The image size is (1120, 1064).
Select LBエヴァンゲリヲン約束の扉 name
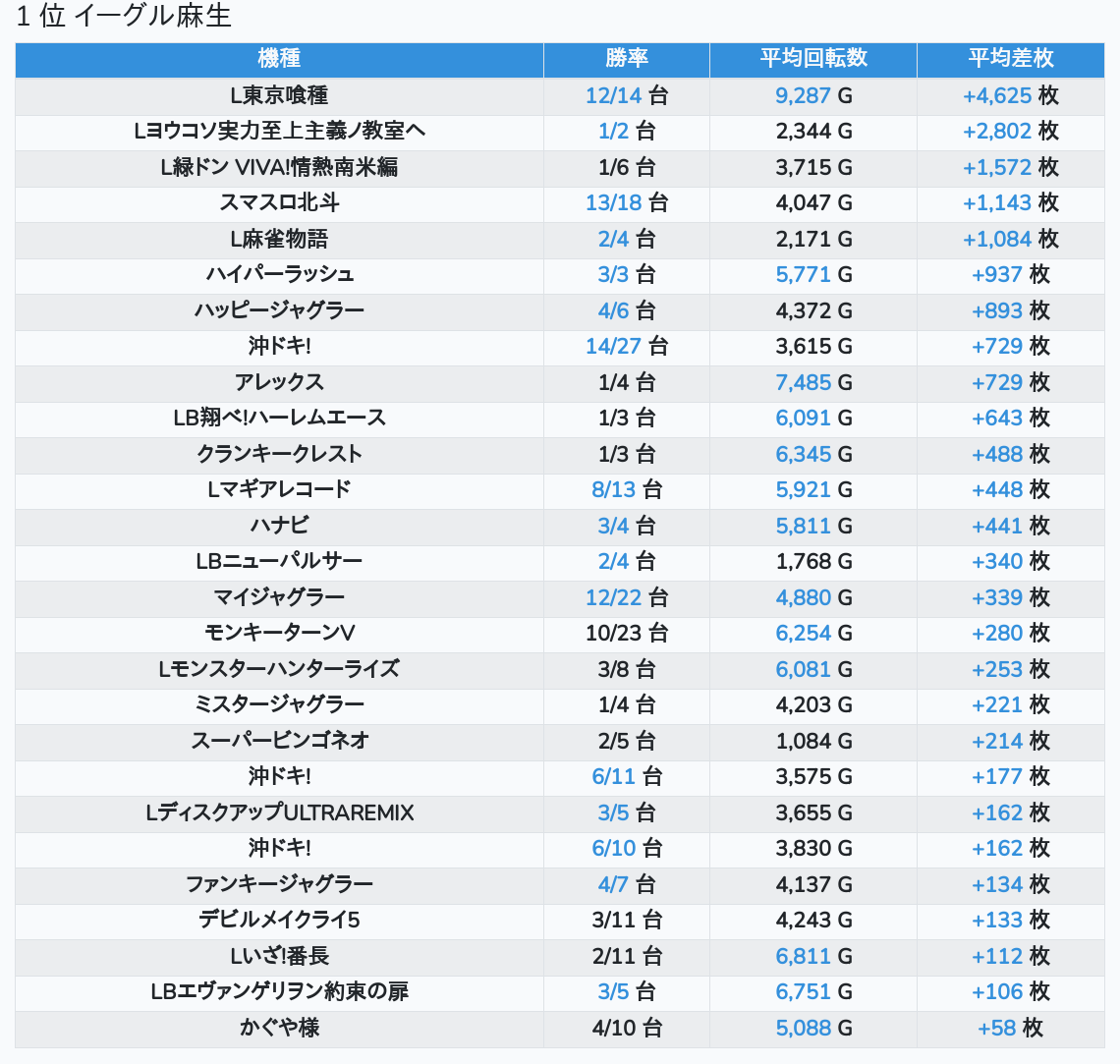(x=279, y=992)
